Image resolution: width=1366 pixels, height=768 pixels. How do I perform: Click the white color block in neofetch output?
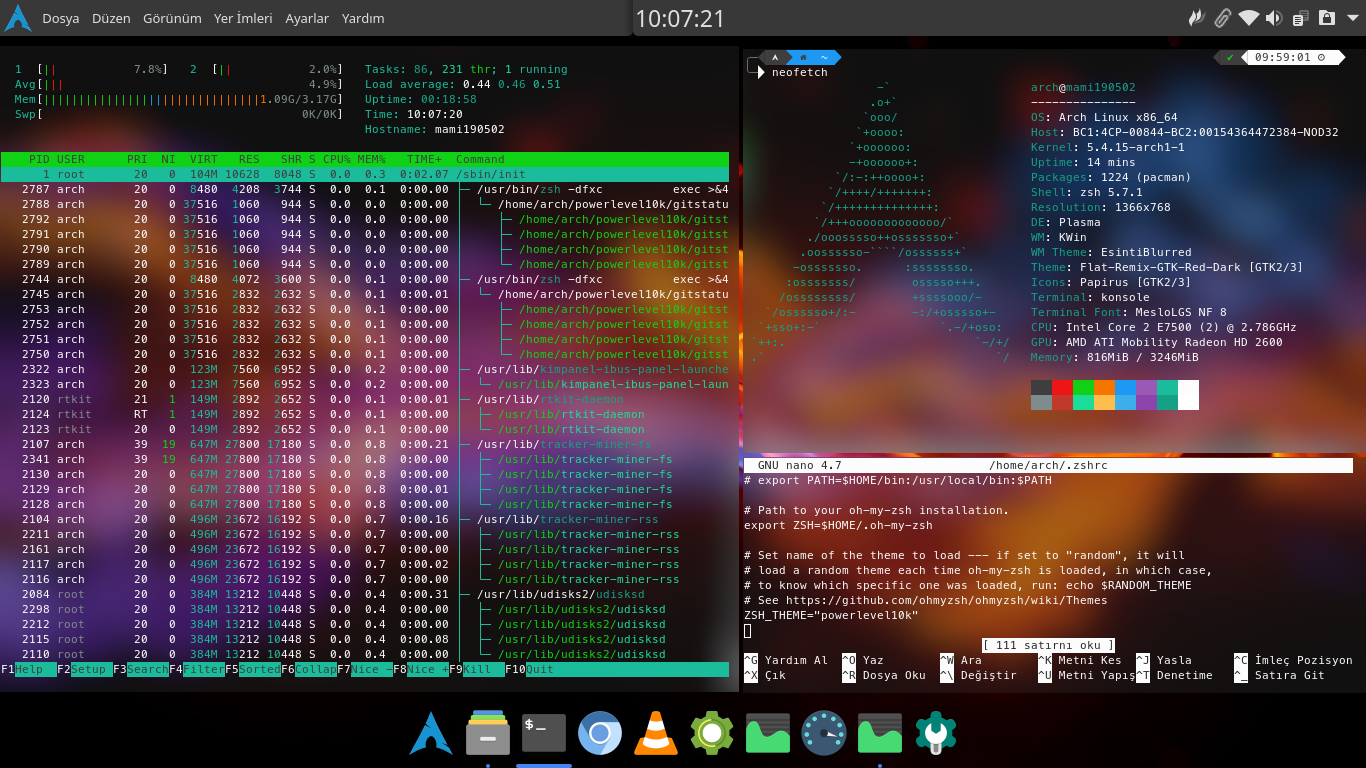[x=1188, y=395]
